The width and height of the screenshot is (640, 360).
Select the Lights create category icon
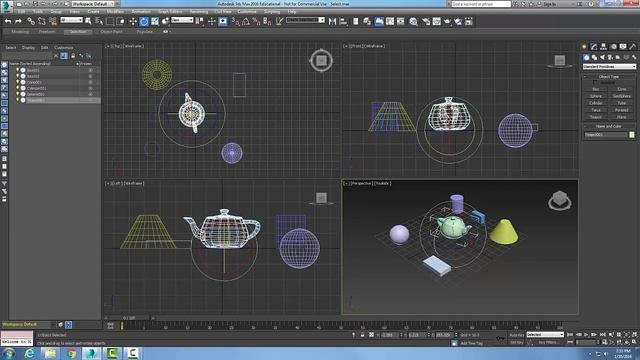(602, 57)
